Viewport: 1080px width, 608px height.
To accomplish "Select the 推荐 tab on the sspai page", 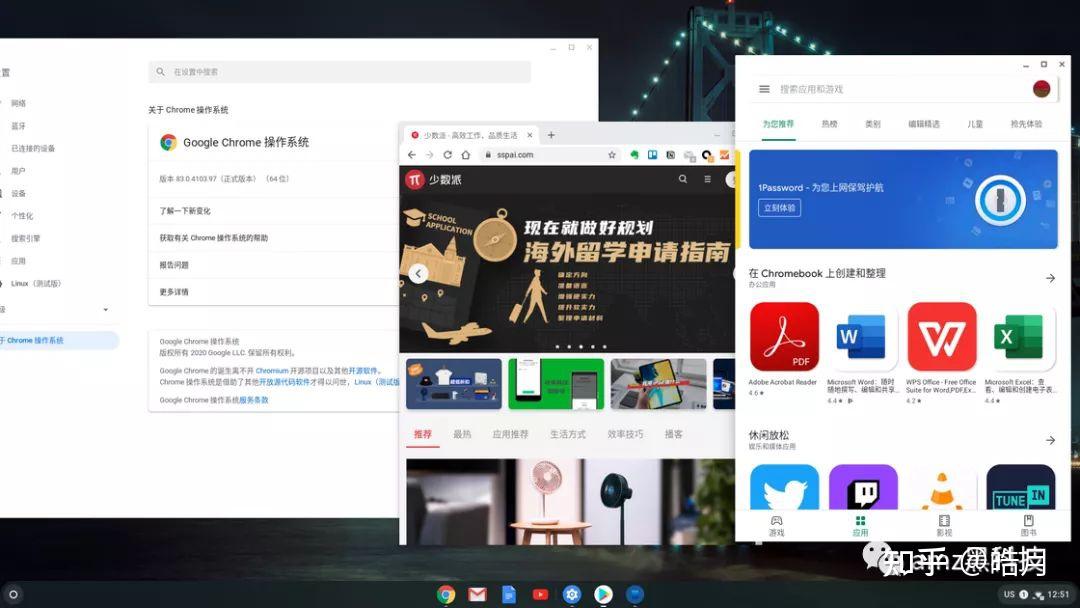I will coord(422,434).
